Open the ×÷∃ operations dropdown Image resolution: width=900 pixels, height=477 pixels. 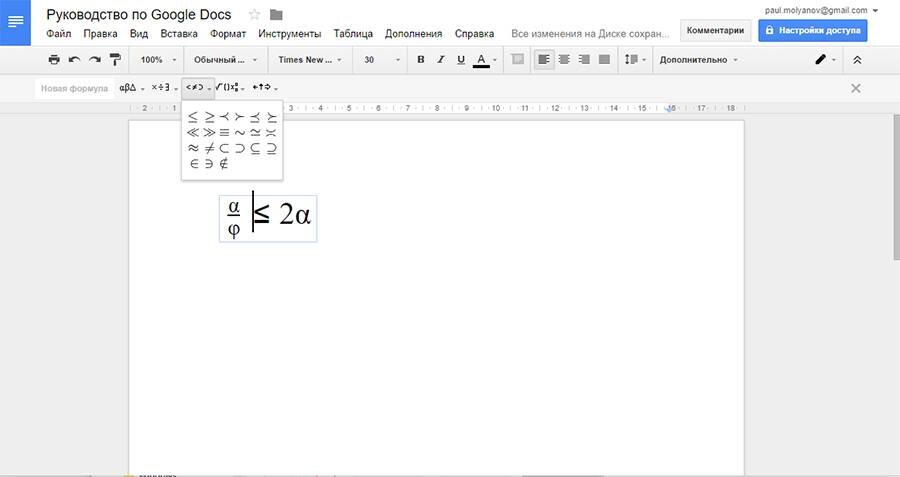tap(165, 88)
